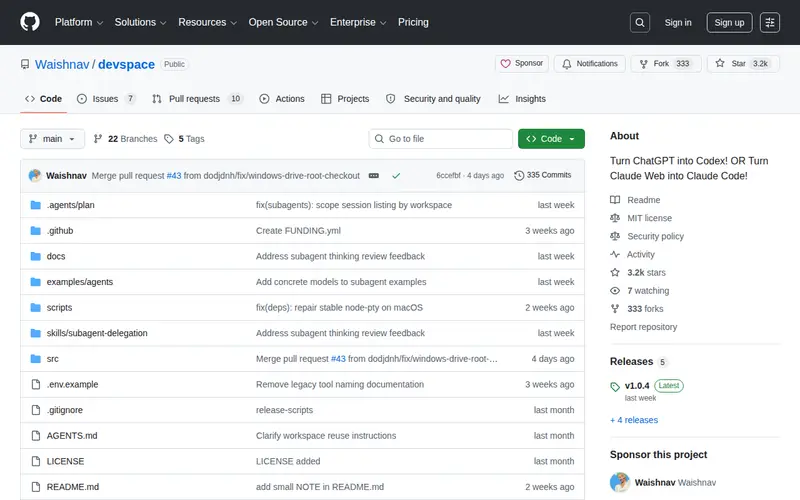The image size is (800, 500).
Task: Open the docs folder
Action: pos(56,256)
